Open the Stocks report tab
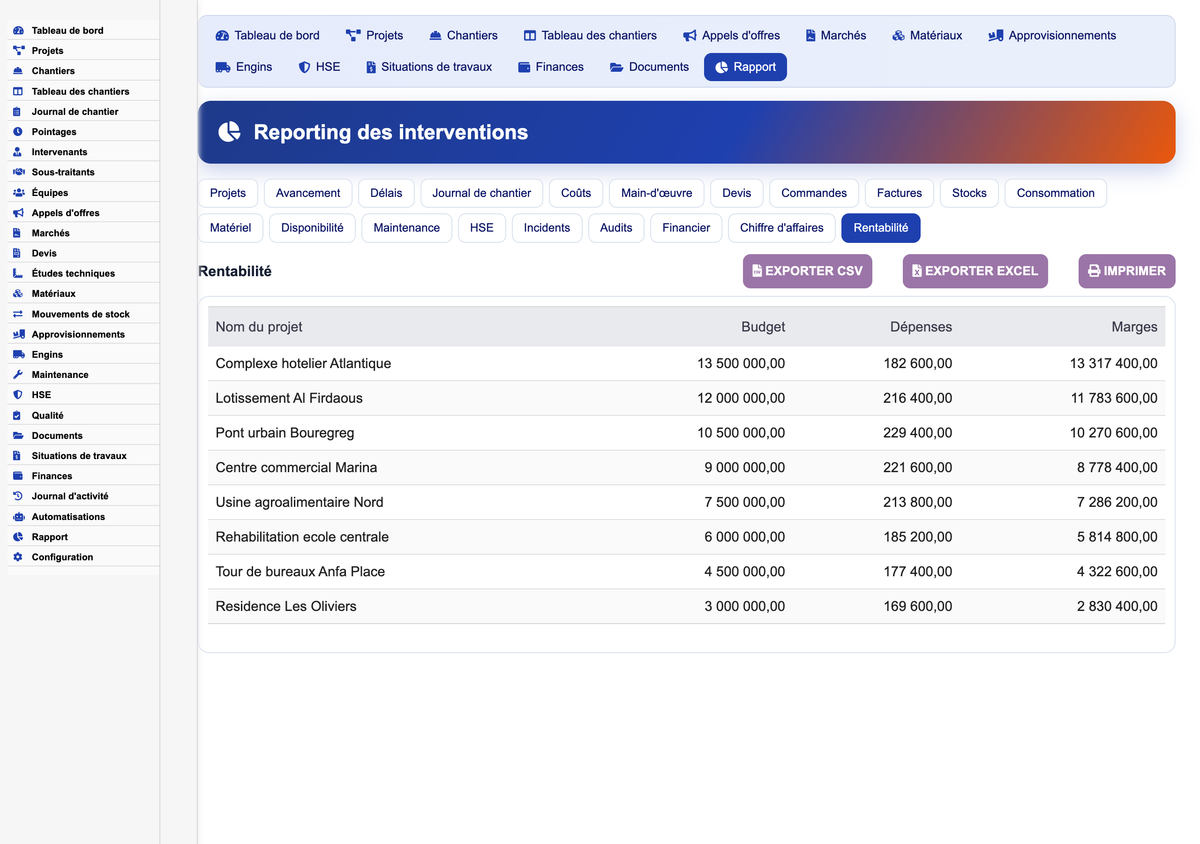Image resolution: width=1200 pixels, height=844 pixels. point(969,193)
